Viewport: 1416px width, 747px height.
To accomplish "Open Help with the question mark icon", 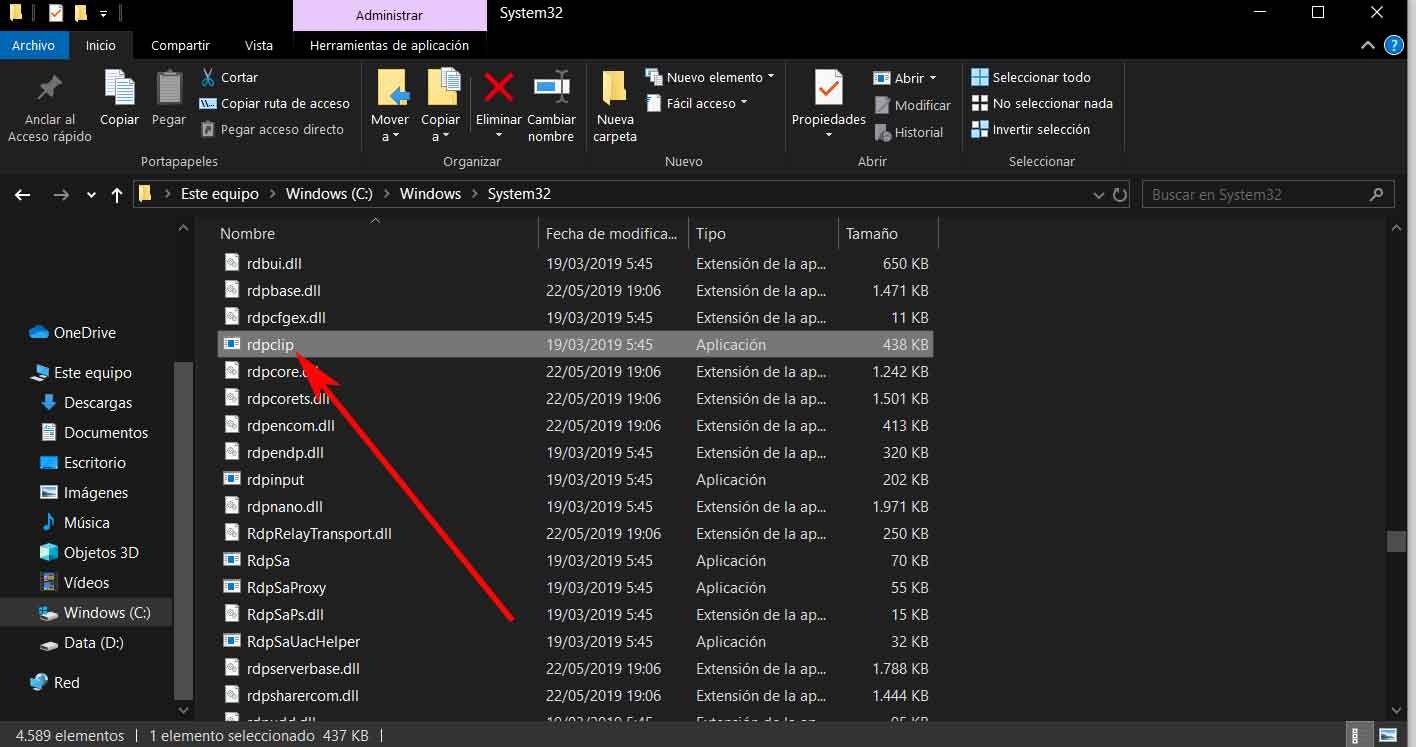I will tap(1394, 45).
